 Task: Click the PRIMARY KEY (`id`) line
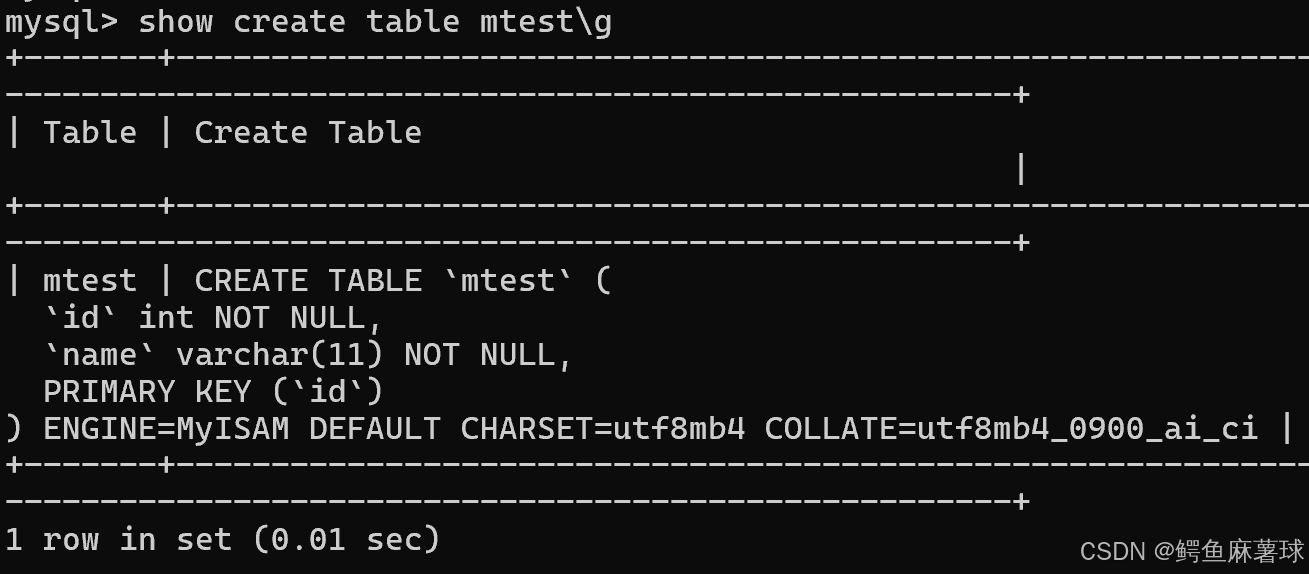coord(213,392)
